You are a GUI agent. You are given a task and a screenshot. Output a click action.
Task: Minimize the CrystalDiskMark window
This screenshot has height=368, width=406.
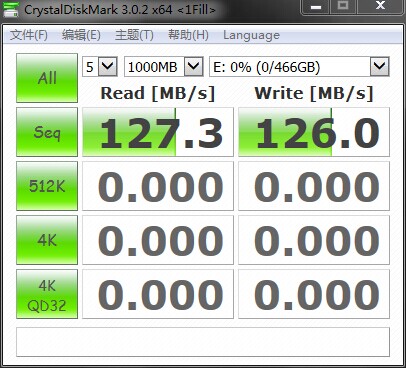pos(316,7)
